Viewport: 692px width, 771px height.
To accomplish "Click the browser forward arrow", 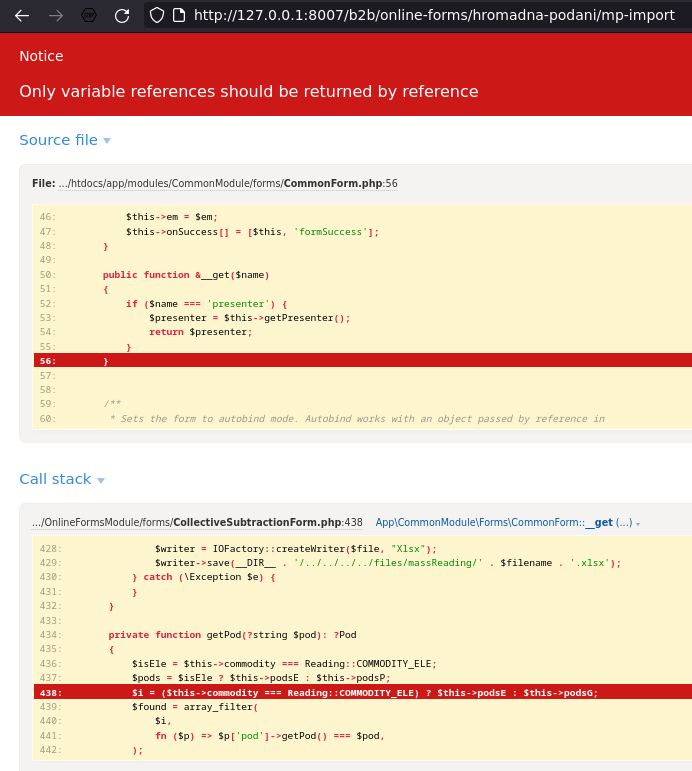I will point(56,15).
